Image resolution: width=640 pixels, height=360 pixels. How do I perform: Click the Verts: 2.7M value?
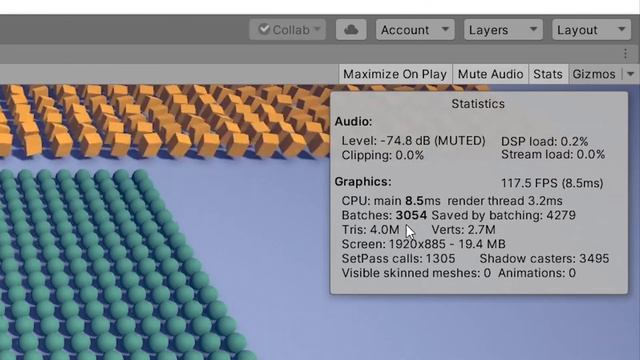click(463, 230)
